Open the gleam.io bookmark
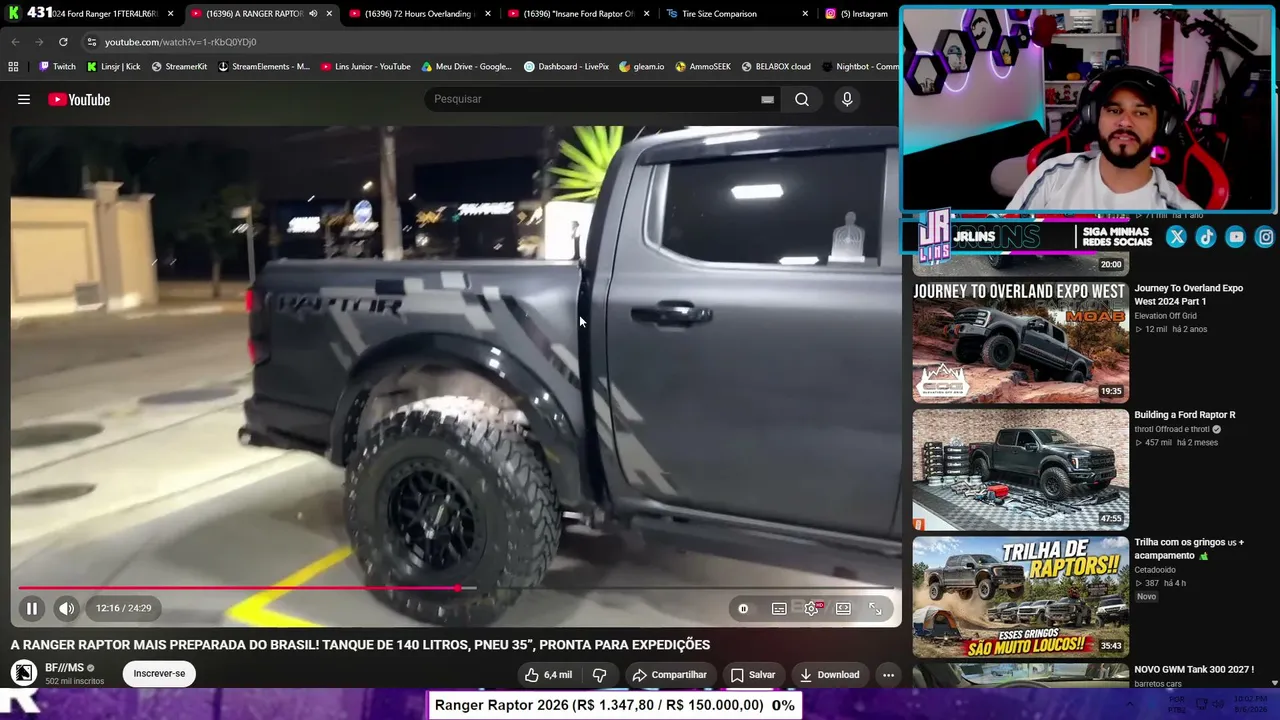 [x=642, y=67]
